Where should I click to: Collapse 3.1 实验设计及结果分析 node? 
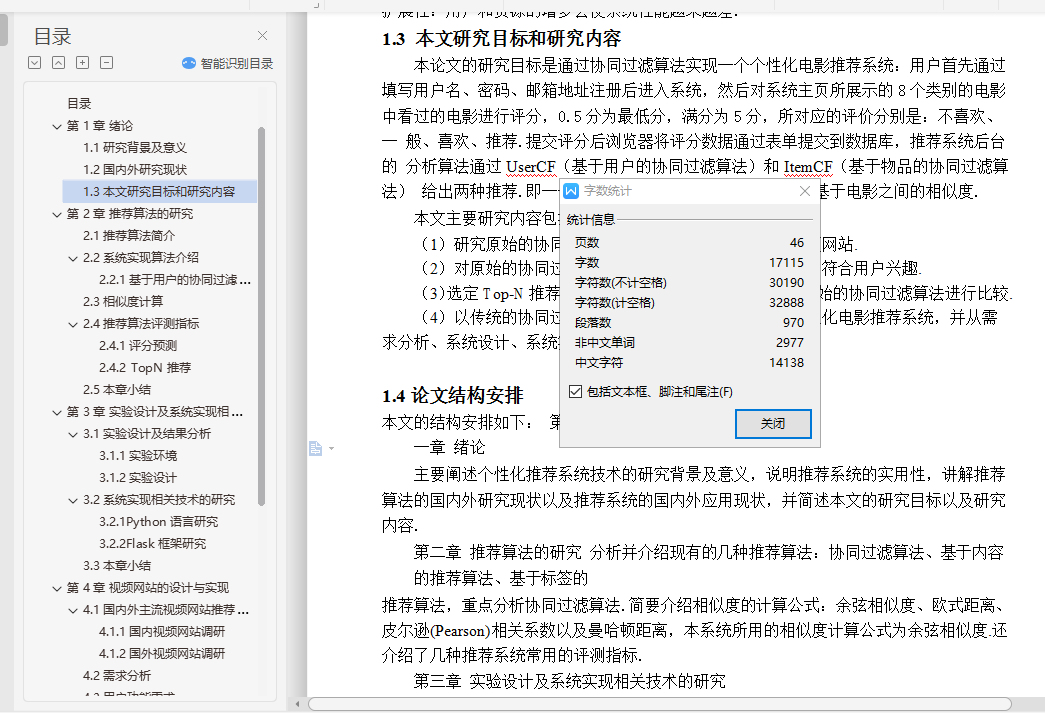pos(73,434)
